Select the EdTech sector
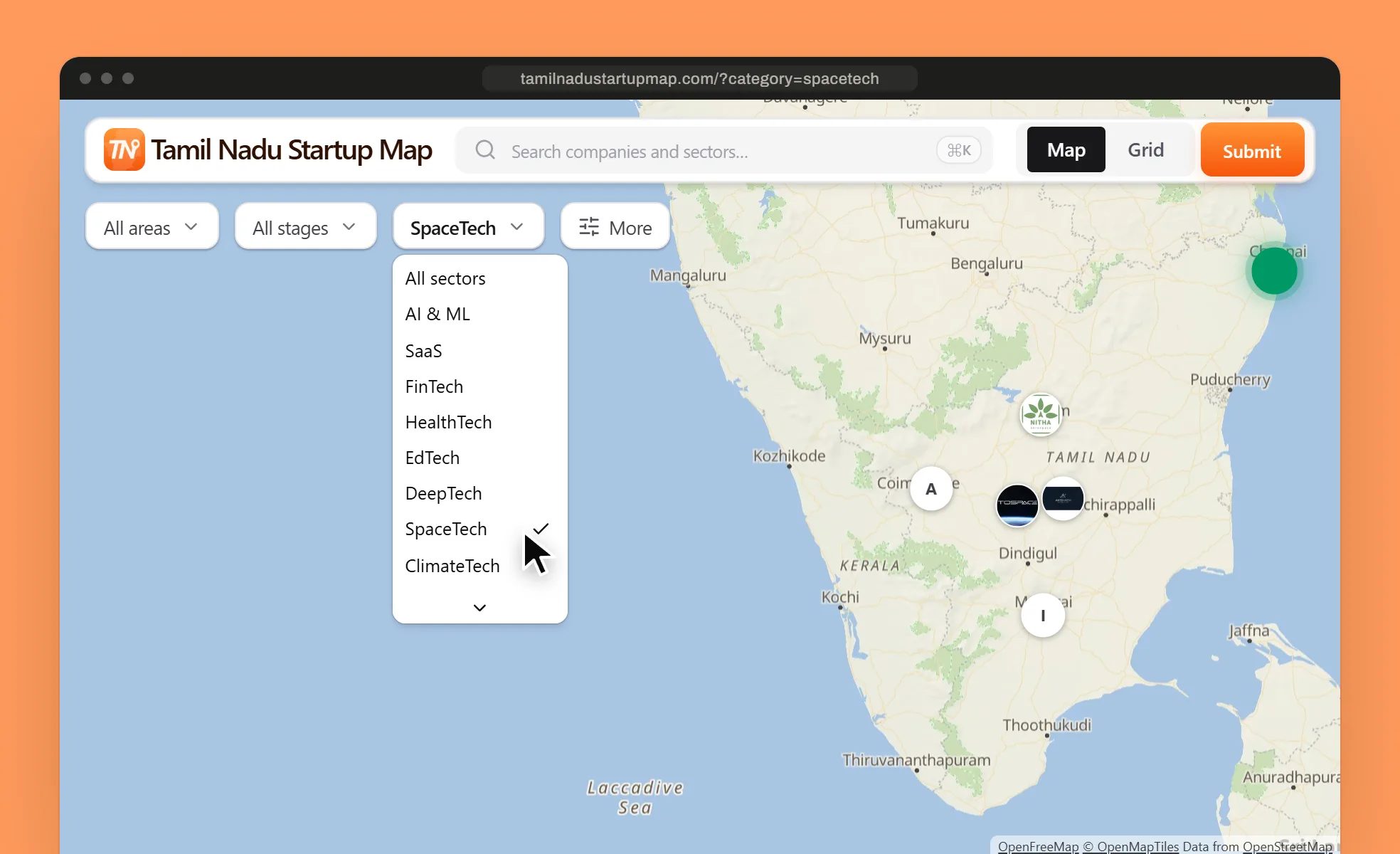Viewport: 1400px width, 854px height. 479,458
